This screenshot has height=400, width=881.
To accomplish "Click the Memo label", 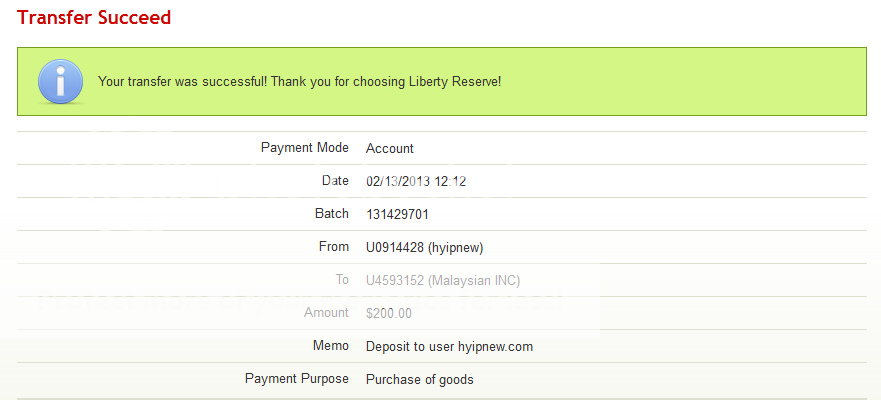I will click(331, 346).
